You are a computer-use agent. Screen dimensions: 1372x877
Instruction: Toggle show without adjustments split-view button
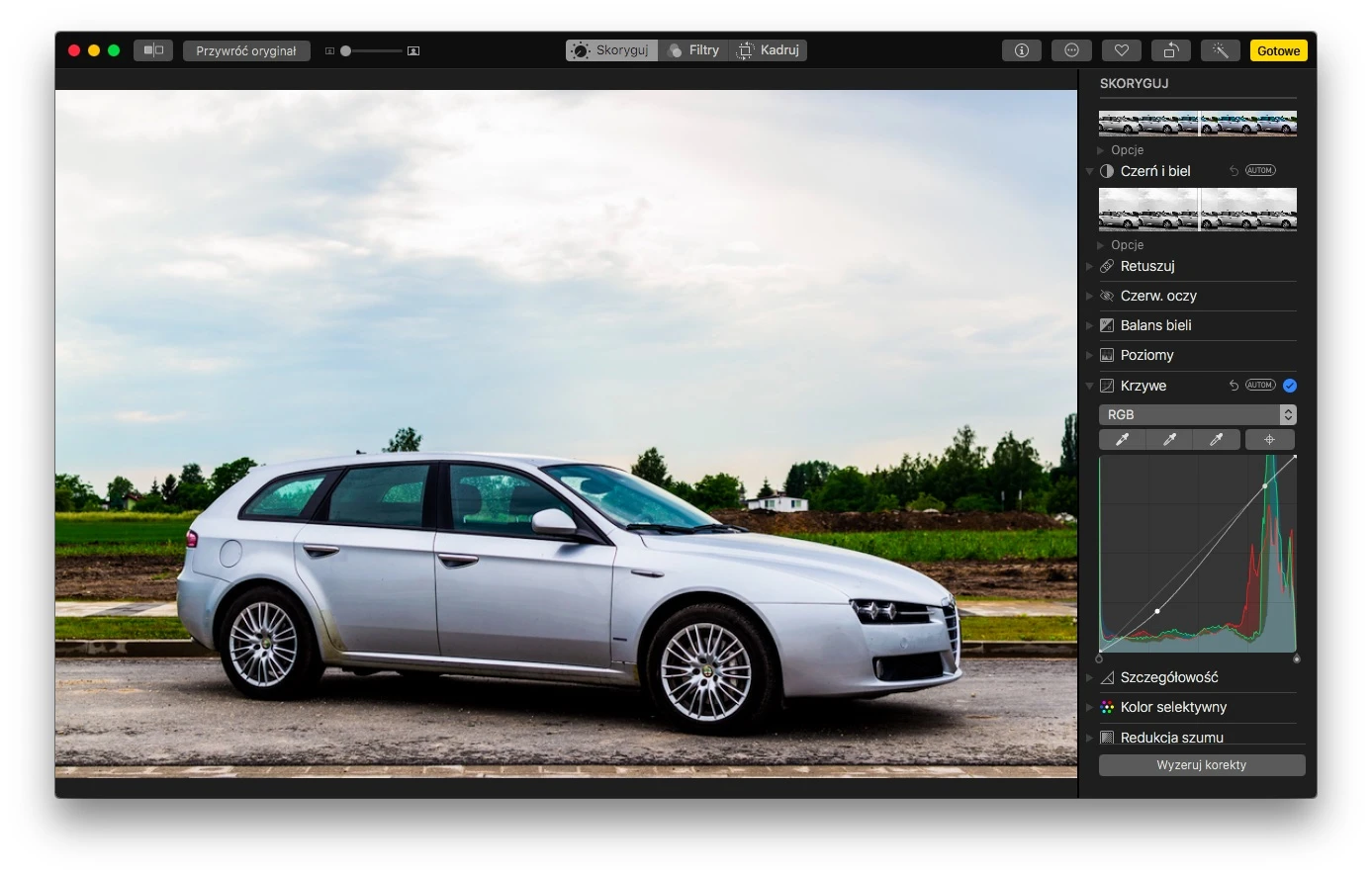153,50
